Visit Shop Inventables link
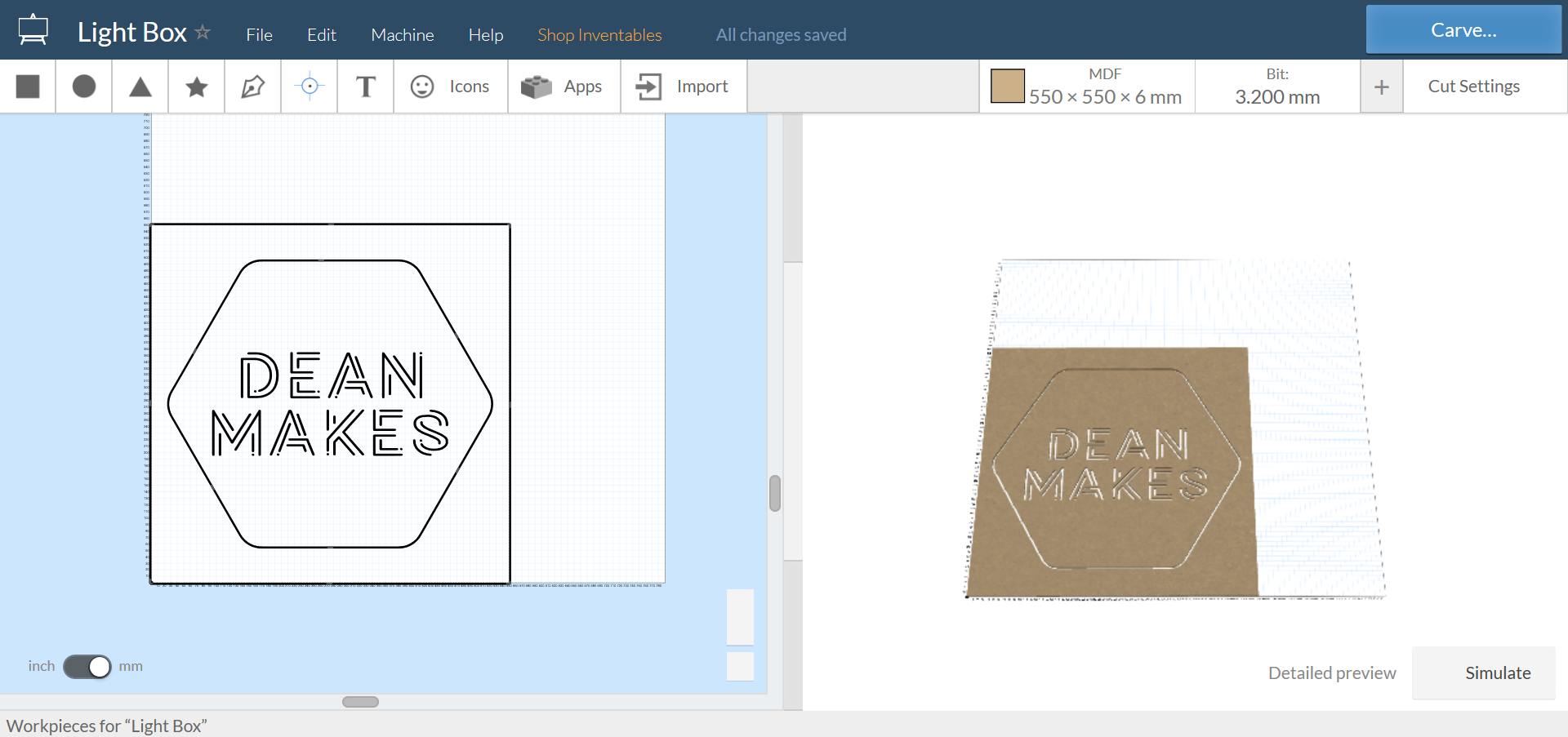The height and width of the screenshot is (737, 1568). [599, 35]
